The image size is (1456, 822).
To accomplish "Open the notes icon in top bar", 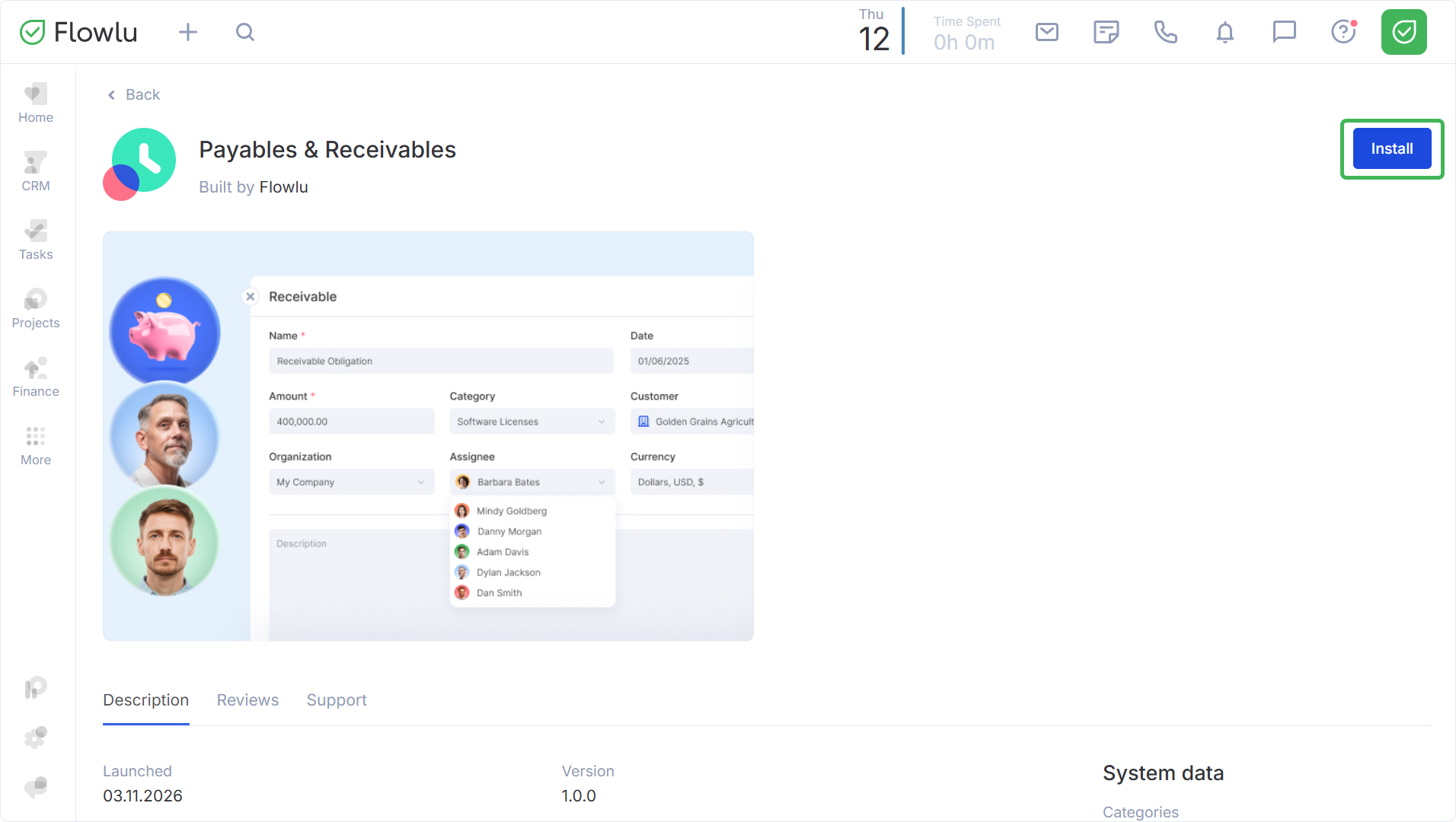I will click(x=1106, y=32).
